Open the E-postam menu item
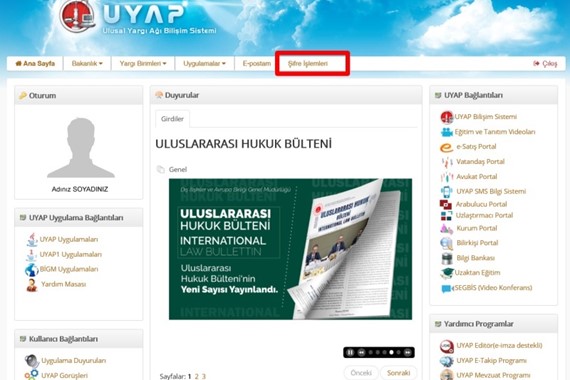This screenshot has width=570, height=380. [257, 64]
